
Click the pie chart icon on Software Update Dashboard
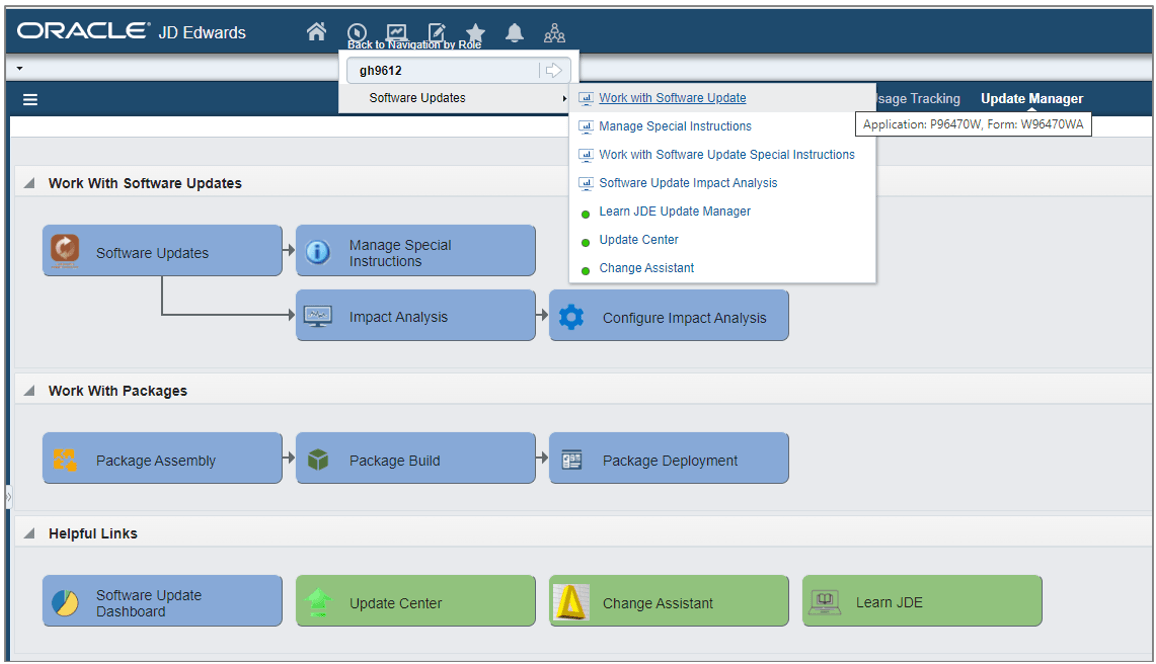65,603
